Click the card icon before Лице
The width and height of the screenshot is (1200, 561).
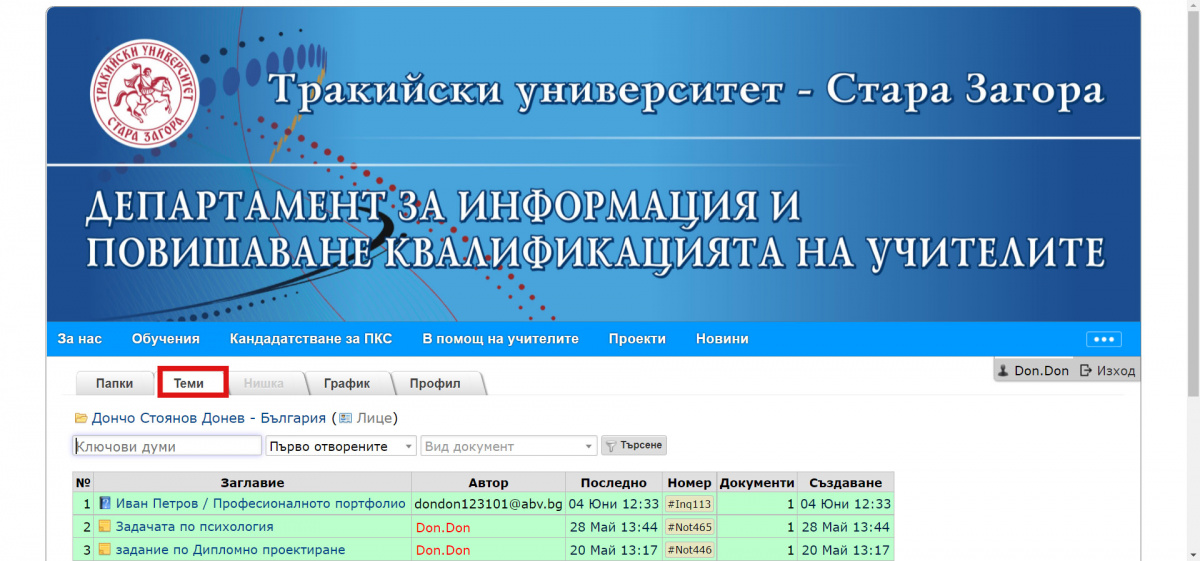point(346,418)
